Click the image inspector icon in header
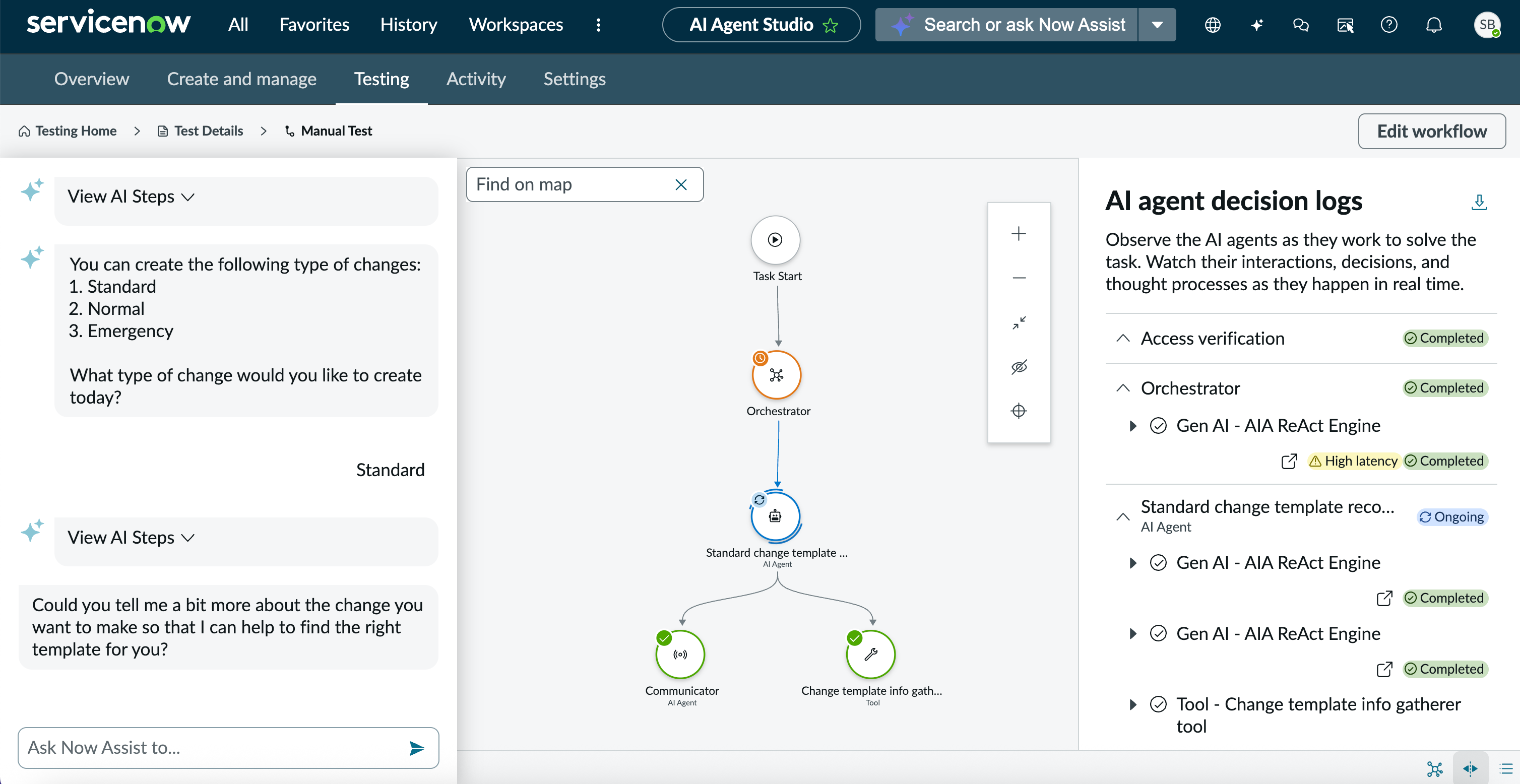This screenshot has height=784, width=1520. coord(1345,25)
